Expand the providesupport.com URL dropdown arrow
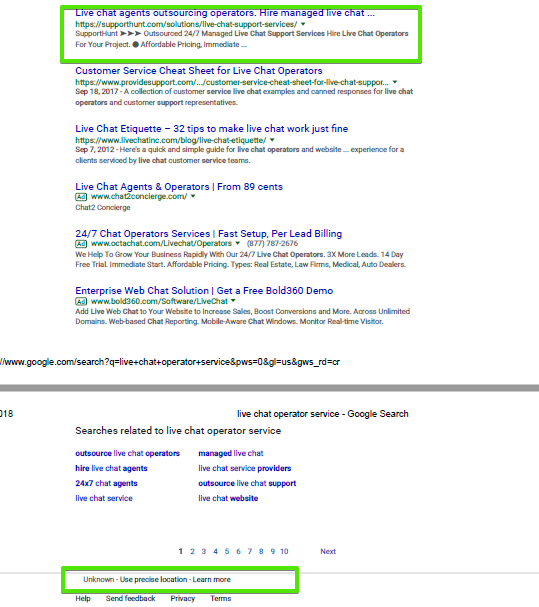Viewport: 539px width, 607px height. coord(395,82)
